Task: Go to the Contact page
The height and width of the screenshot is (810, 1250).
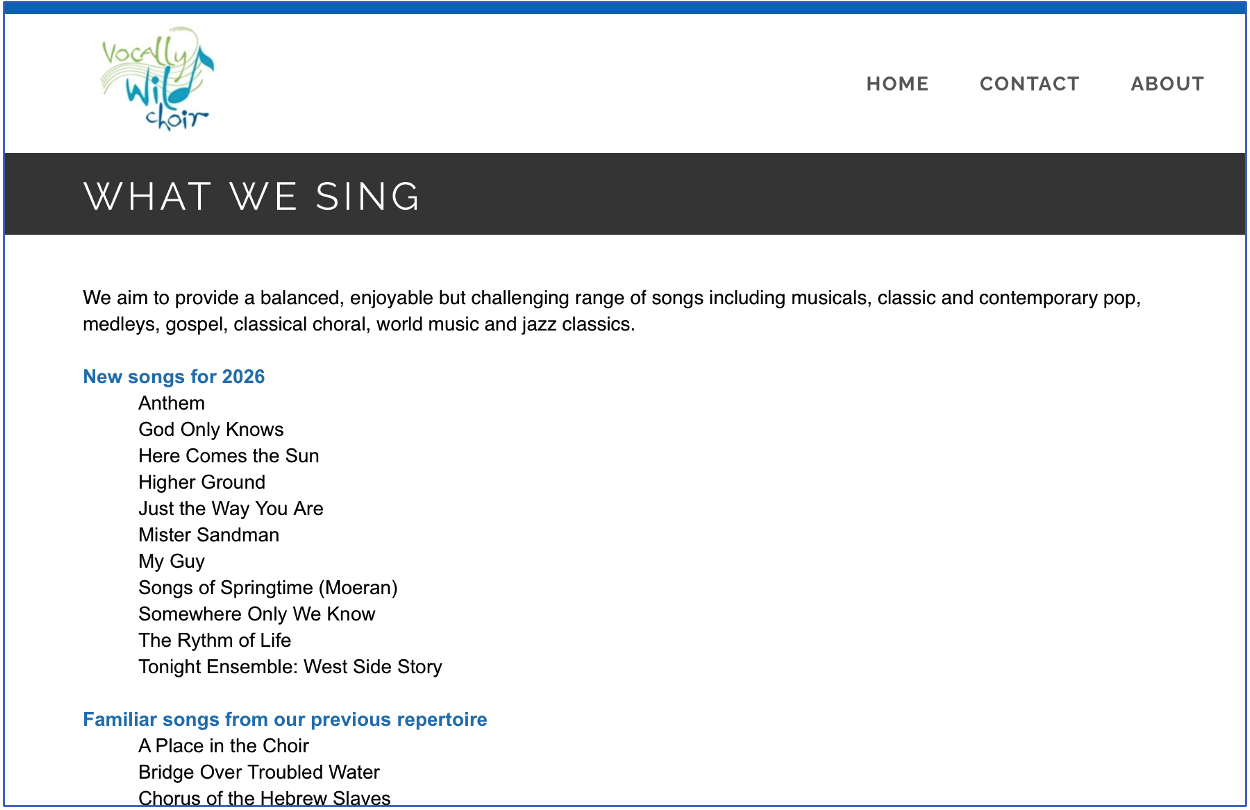Action: click(x=1029, y=84)
